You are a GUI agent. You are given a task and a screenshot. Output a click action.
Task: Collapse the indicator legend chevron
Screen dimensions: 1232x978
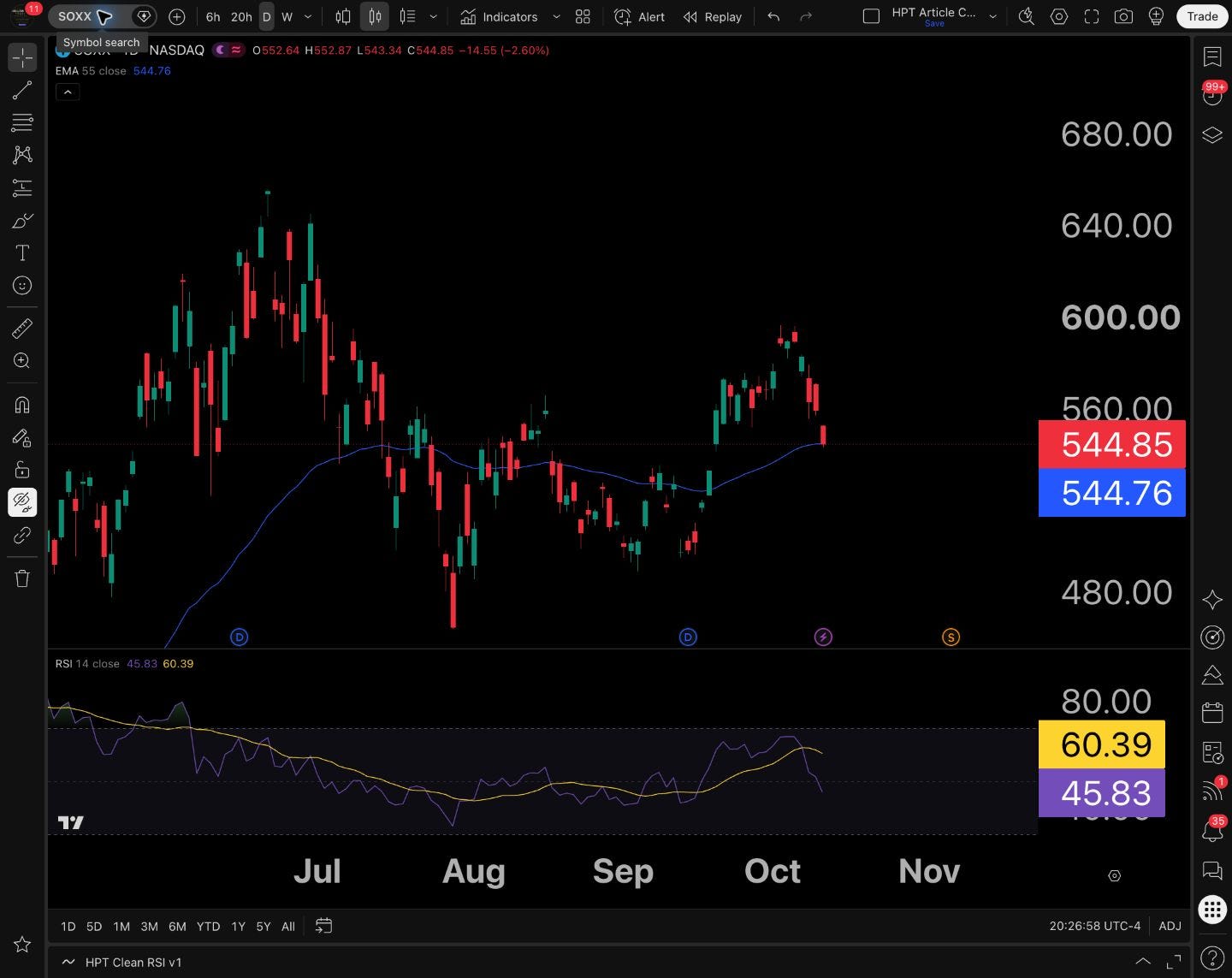point(68,92)
